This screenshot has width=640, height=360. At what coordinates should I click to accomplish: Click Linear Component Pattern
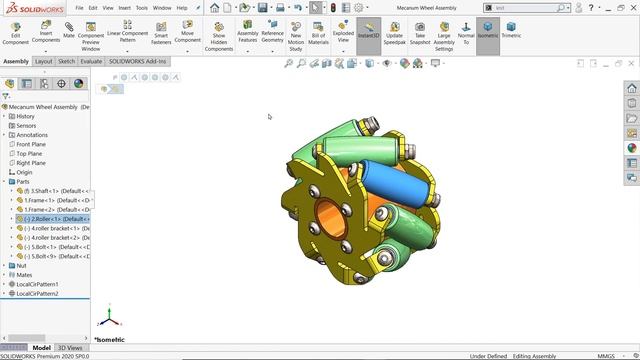[127, 31]
